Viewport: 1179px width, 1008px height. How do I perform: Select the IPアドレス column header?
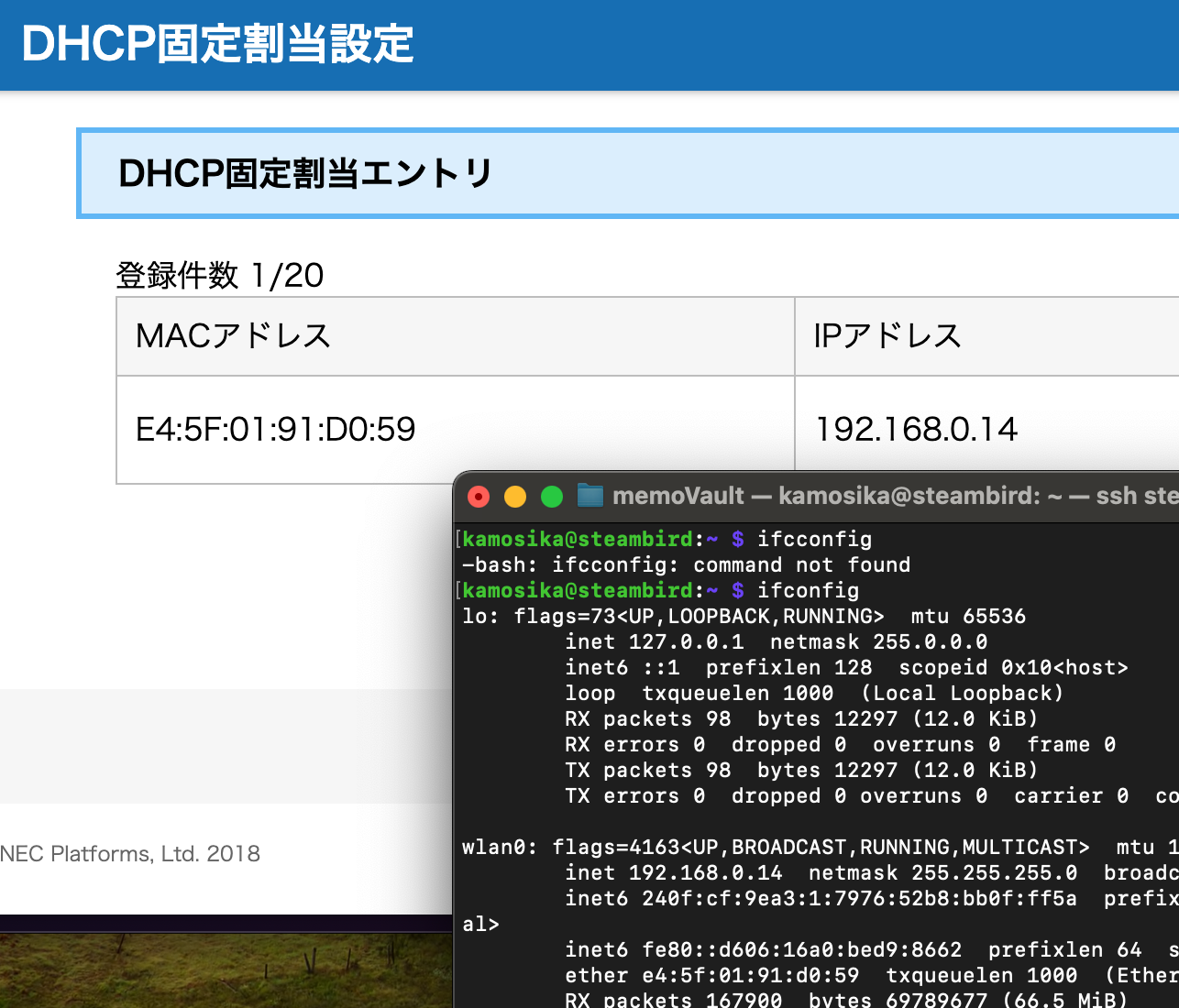point(886,335)
